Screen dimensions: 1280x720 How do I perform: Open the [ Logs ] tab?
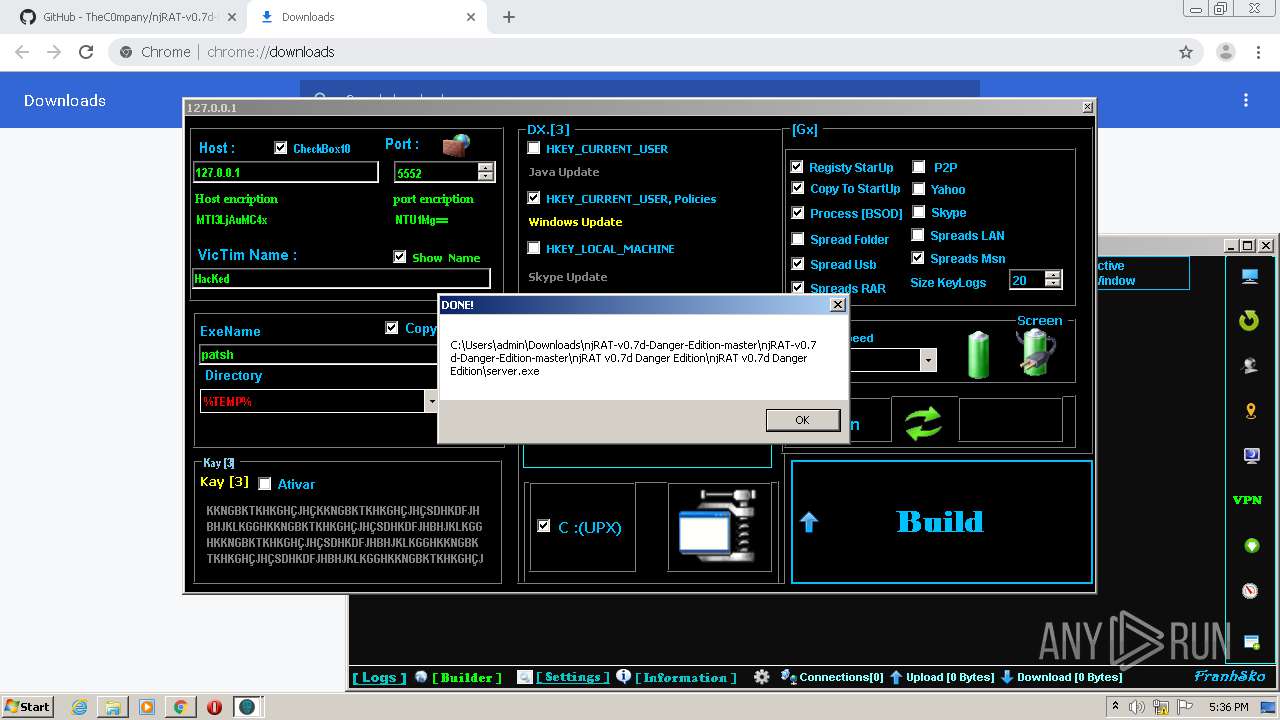[x=379, y=677]
